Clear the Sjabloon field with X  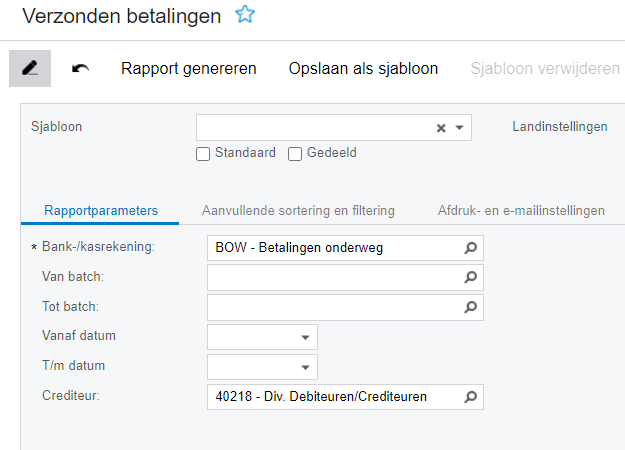click(x=441, y=128)
